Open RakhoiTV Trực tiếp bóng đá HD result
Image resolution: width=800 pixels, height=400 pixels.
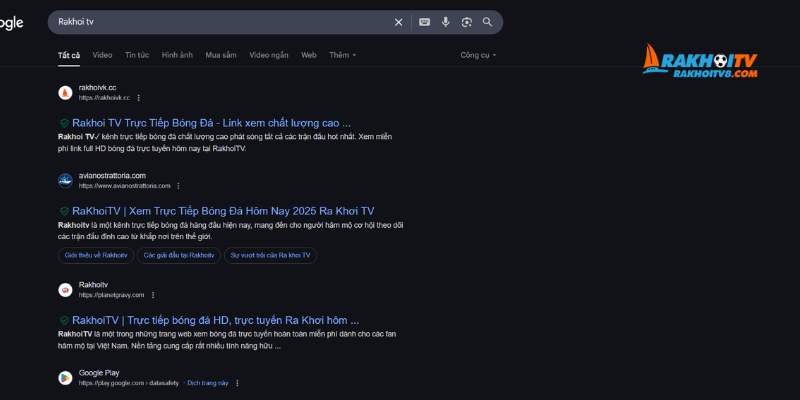(215, 320)
